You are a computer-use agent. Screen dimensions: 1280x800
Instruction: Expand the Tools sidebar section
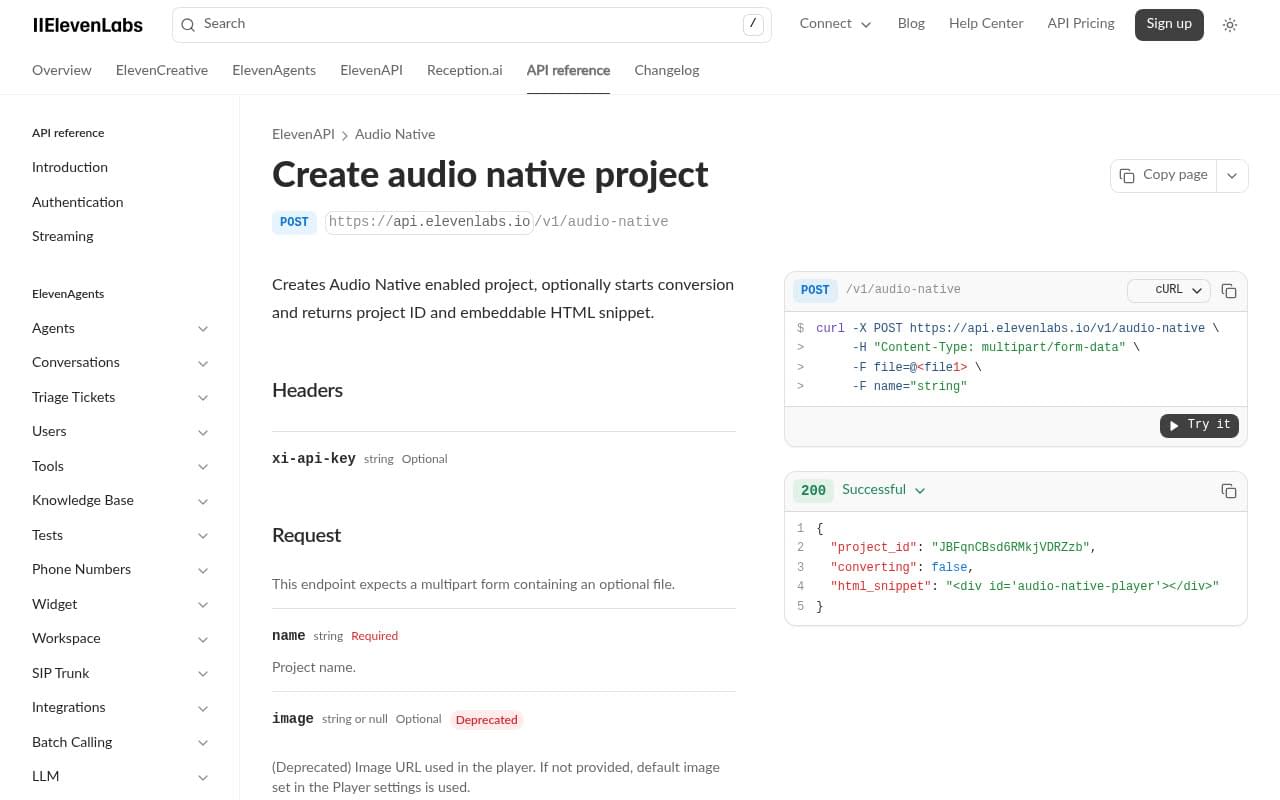[121, 467]
